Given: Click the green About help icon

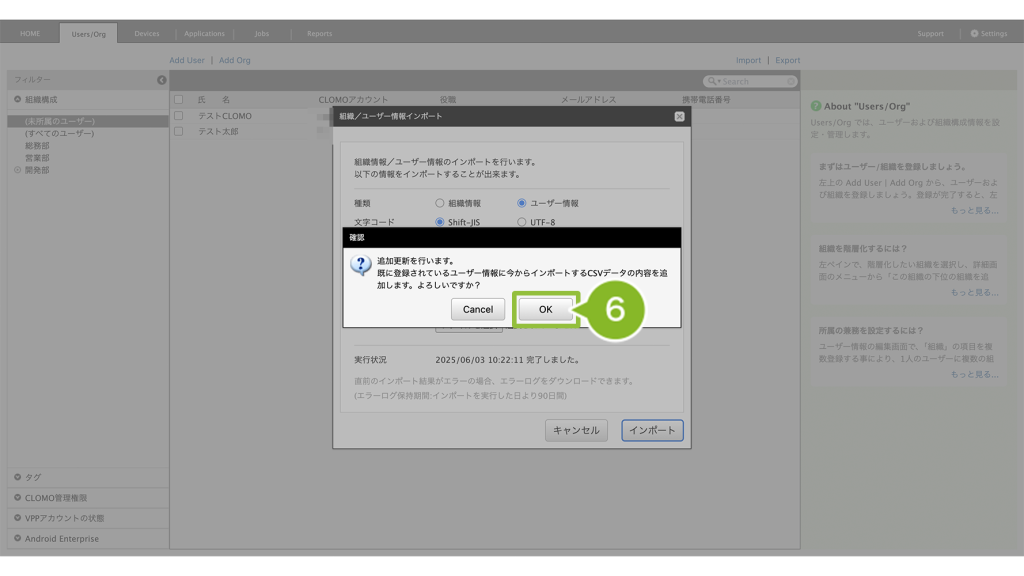Looking at the screenshot, I should [816, 106].
